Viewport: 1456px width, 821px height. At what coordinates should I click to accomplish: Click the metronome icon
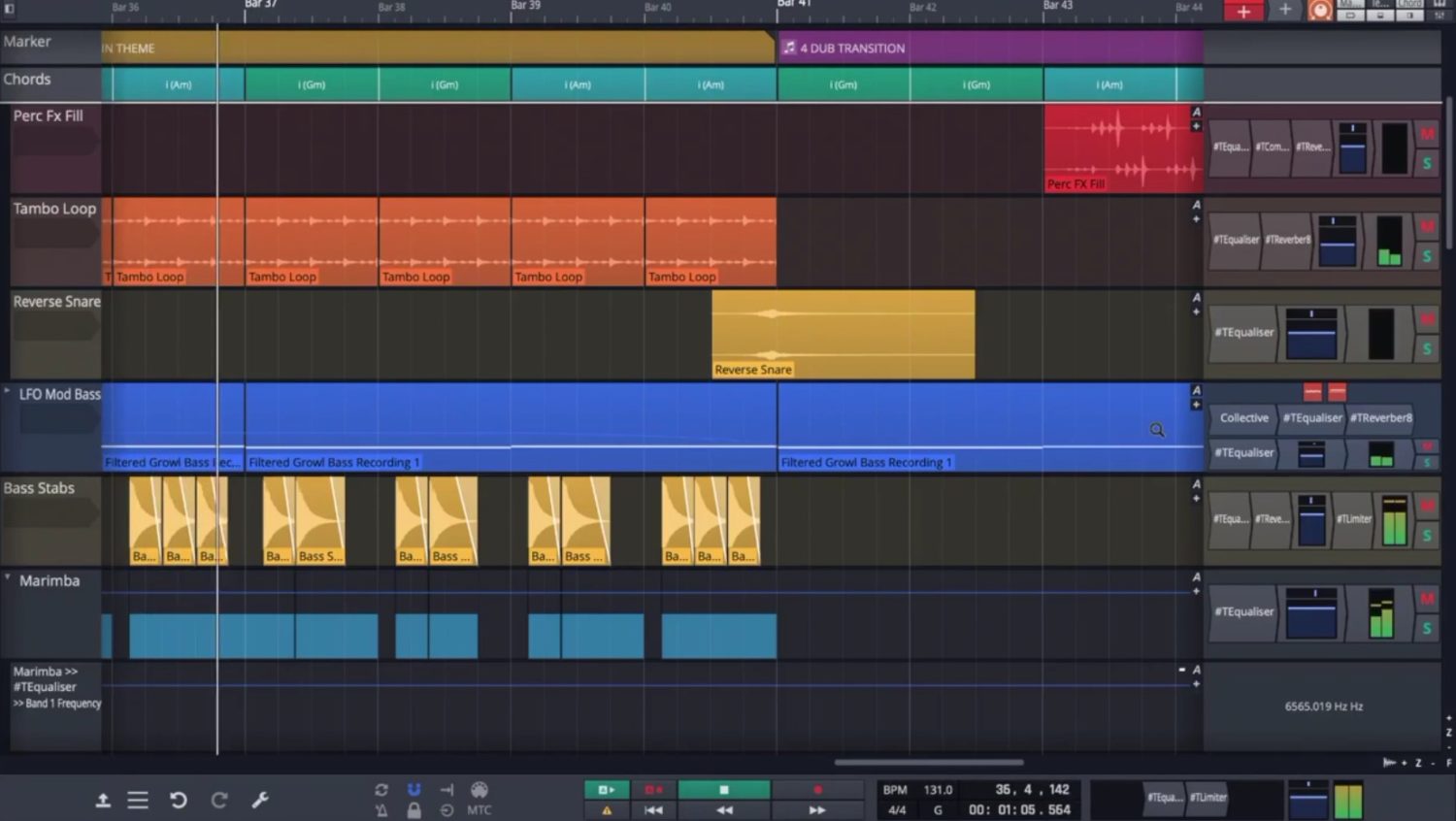click(381, 809)
